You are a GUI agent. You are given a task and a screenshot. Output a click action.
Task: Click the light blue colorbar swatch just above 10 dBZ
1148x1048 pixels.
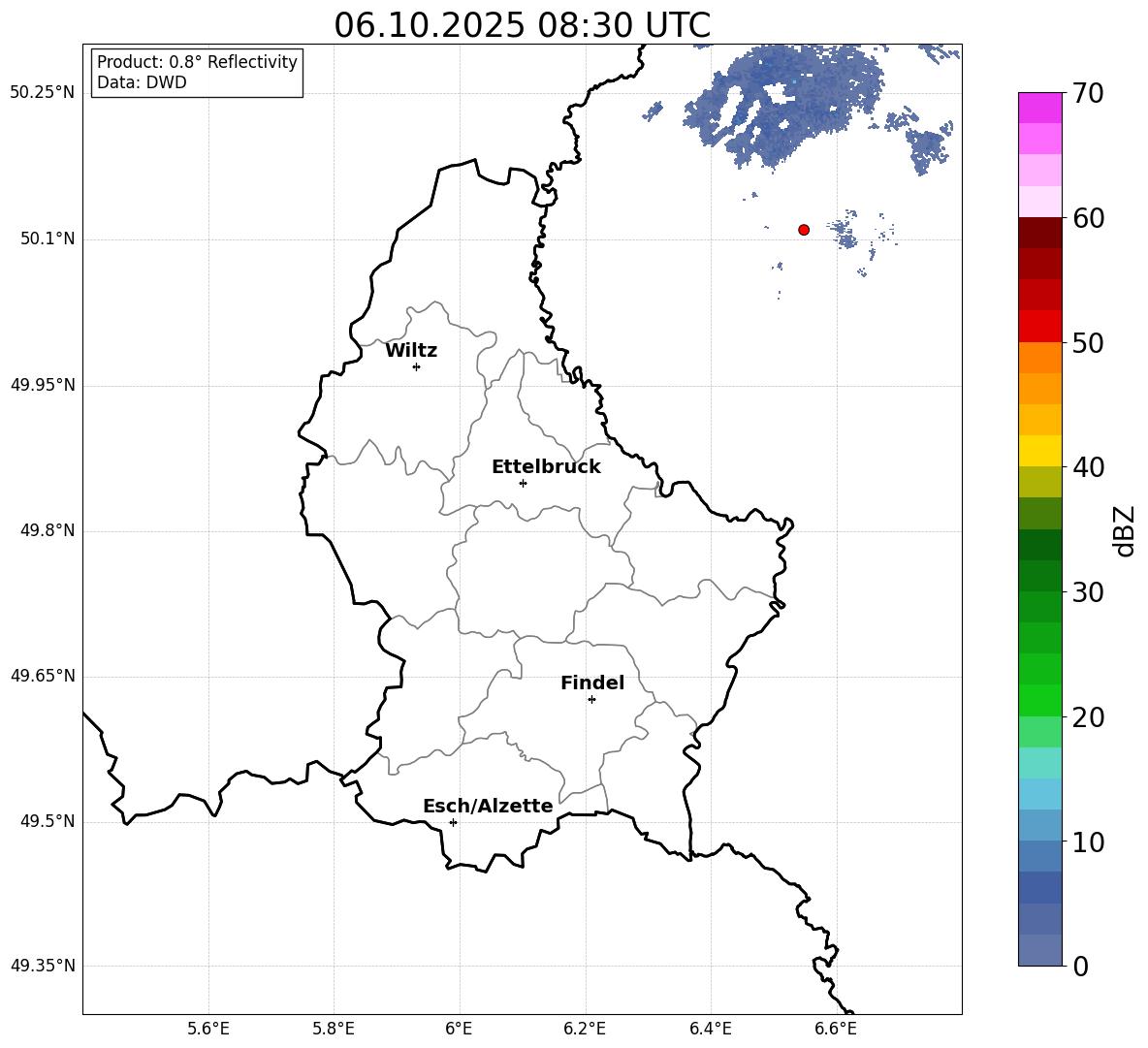pyautogui.click(x=1040, y=826)
